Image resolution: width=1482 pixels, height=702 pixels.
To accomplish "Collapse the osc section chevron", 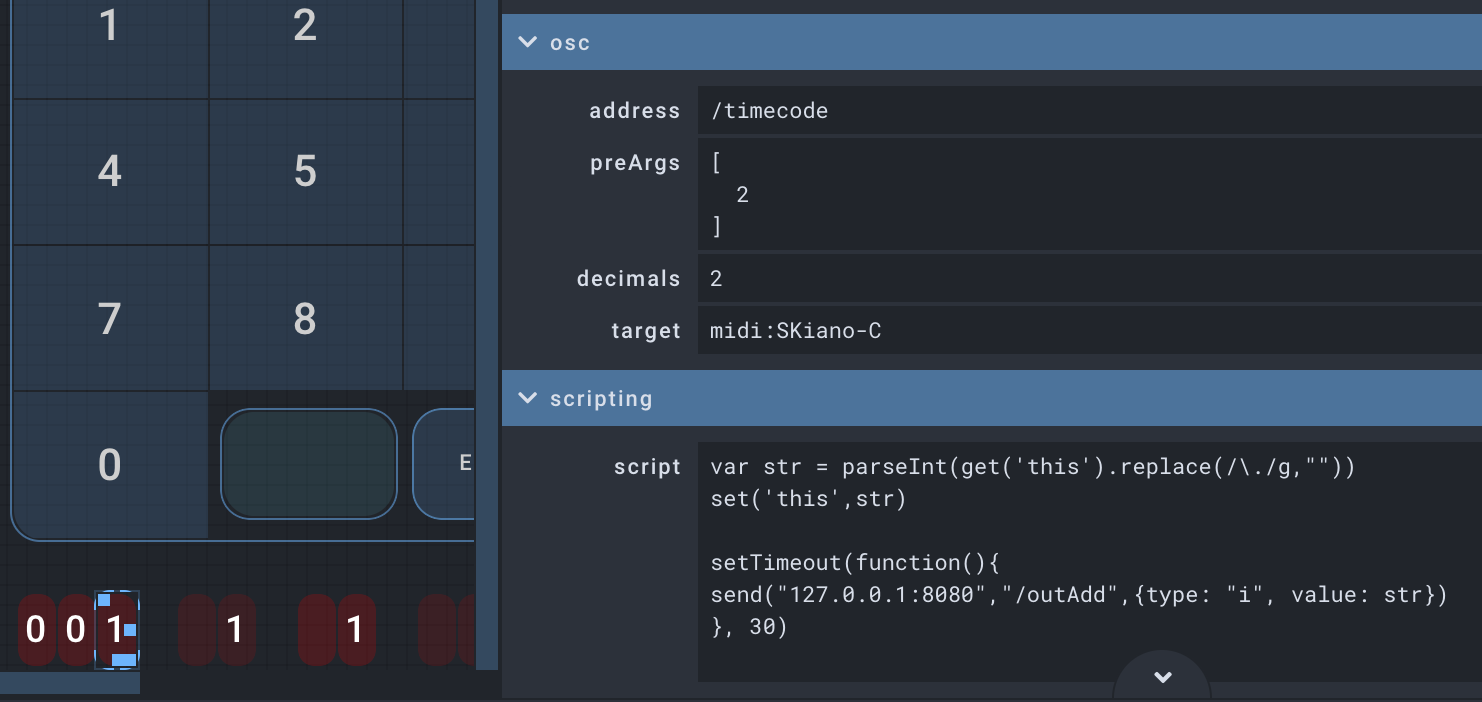I will point(527,43).
